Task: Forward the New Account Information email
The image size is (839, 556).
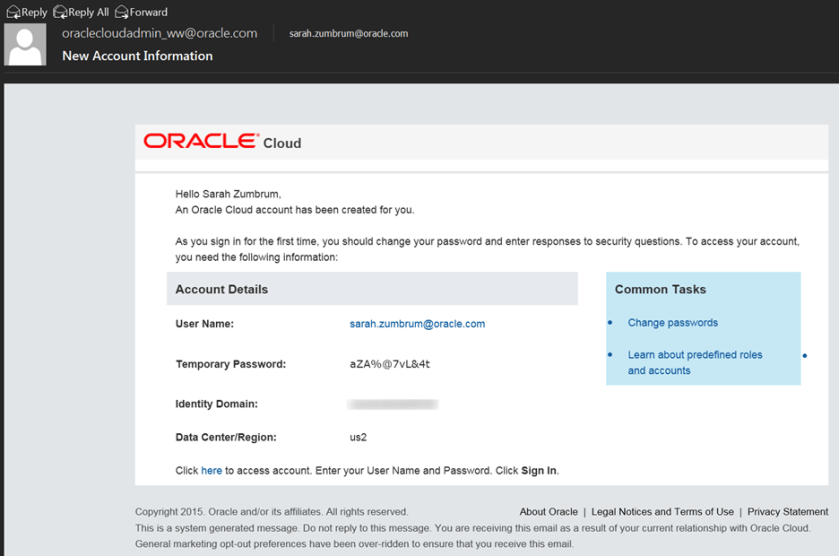Action: point(141,12)
